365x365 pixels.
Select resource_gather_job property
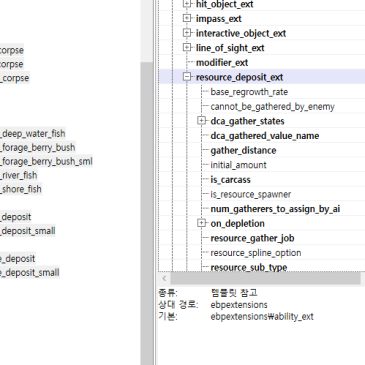252,238
